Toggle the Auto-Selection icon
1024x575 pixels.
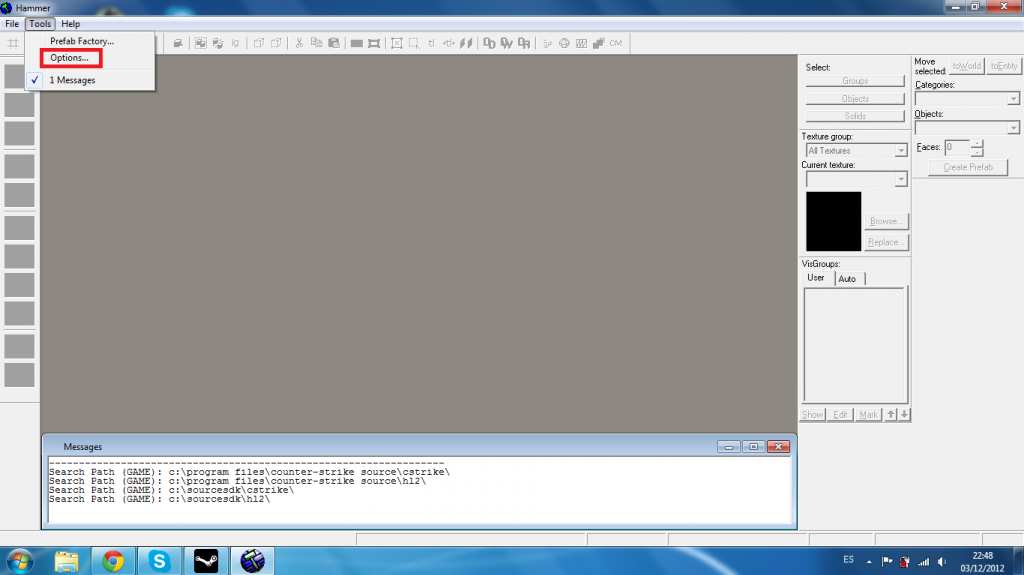414,43
